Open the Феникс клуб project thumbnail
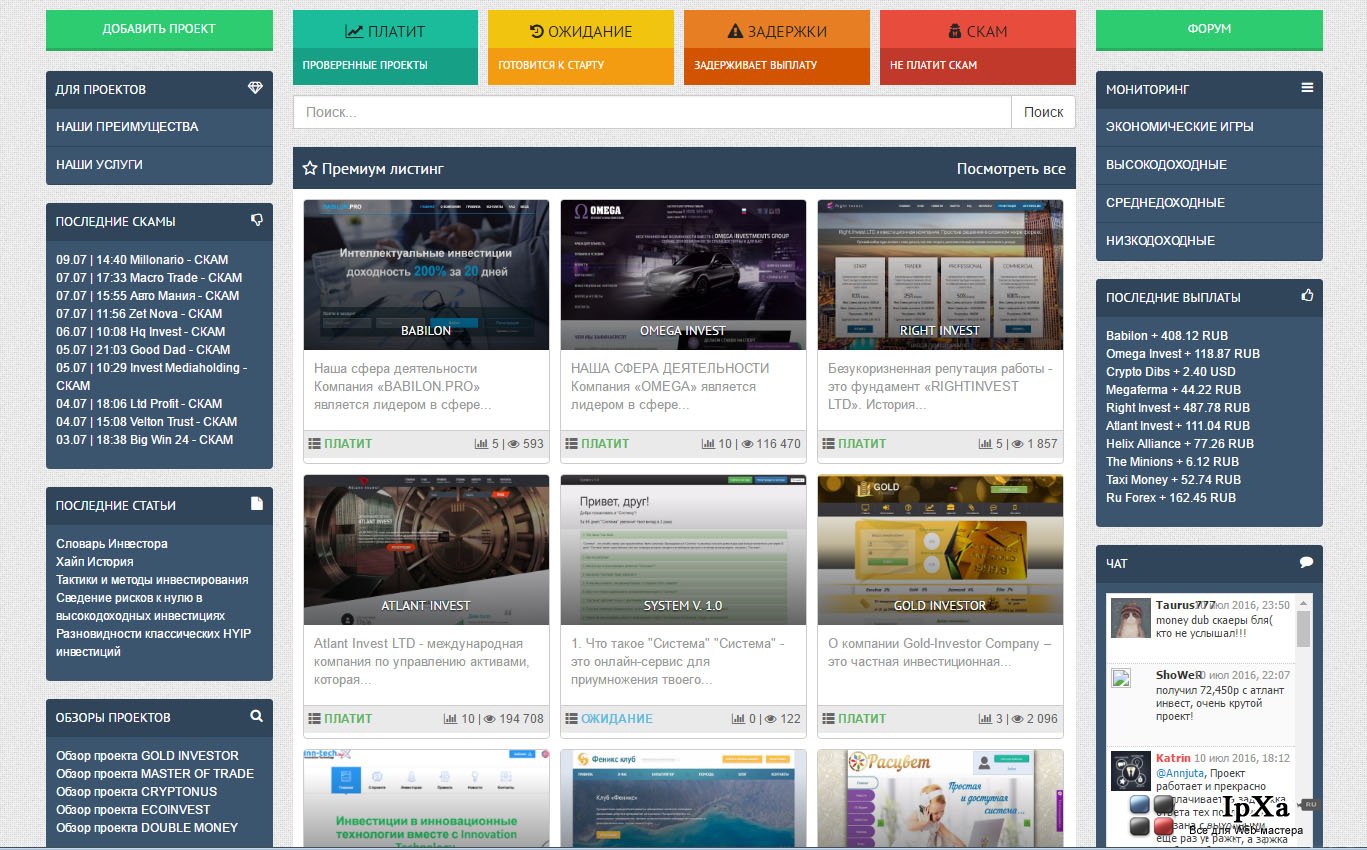This screenshot has height=850, width=1367. (x=683, y=799)
